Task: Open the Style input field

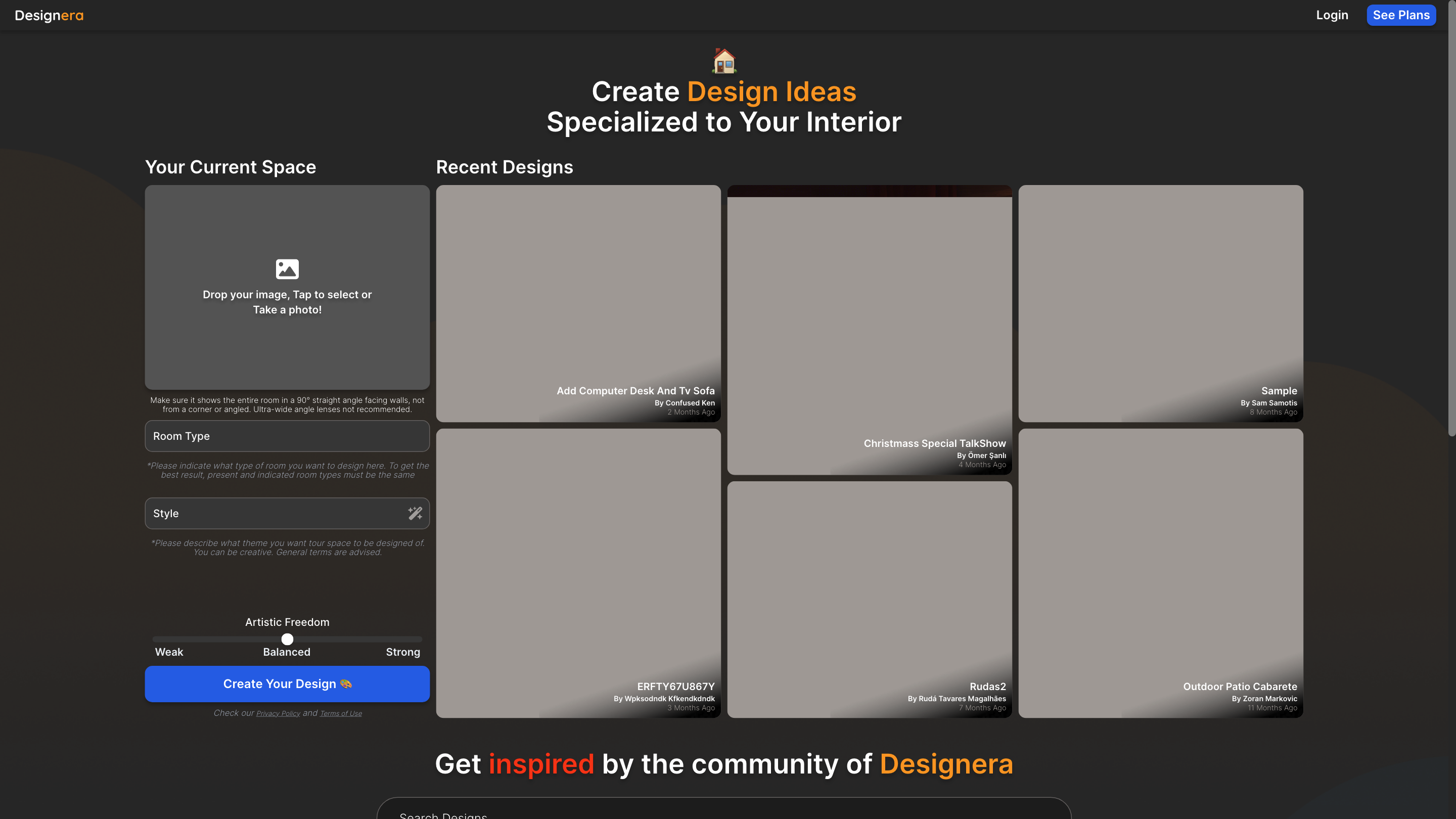Action: pos(271,513)
